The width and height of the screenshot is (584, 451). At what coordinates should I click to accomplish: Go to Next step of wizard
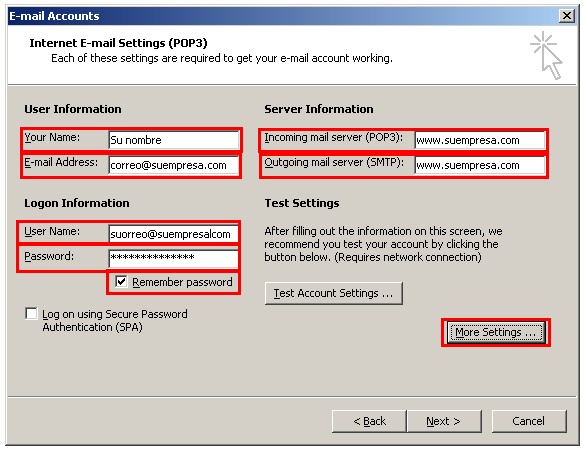(444, 421)
